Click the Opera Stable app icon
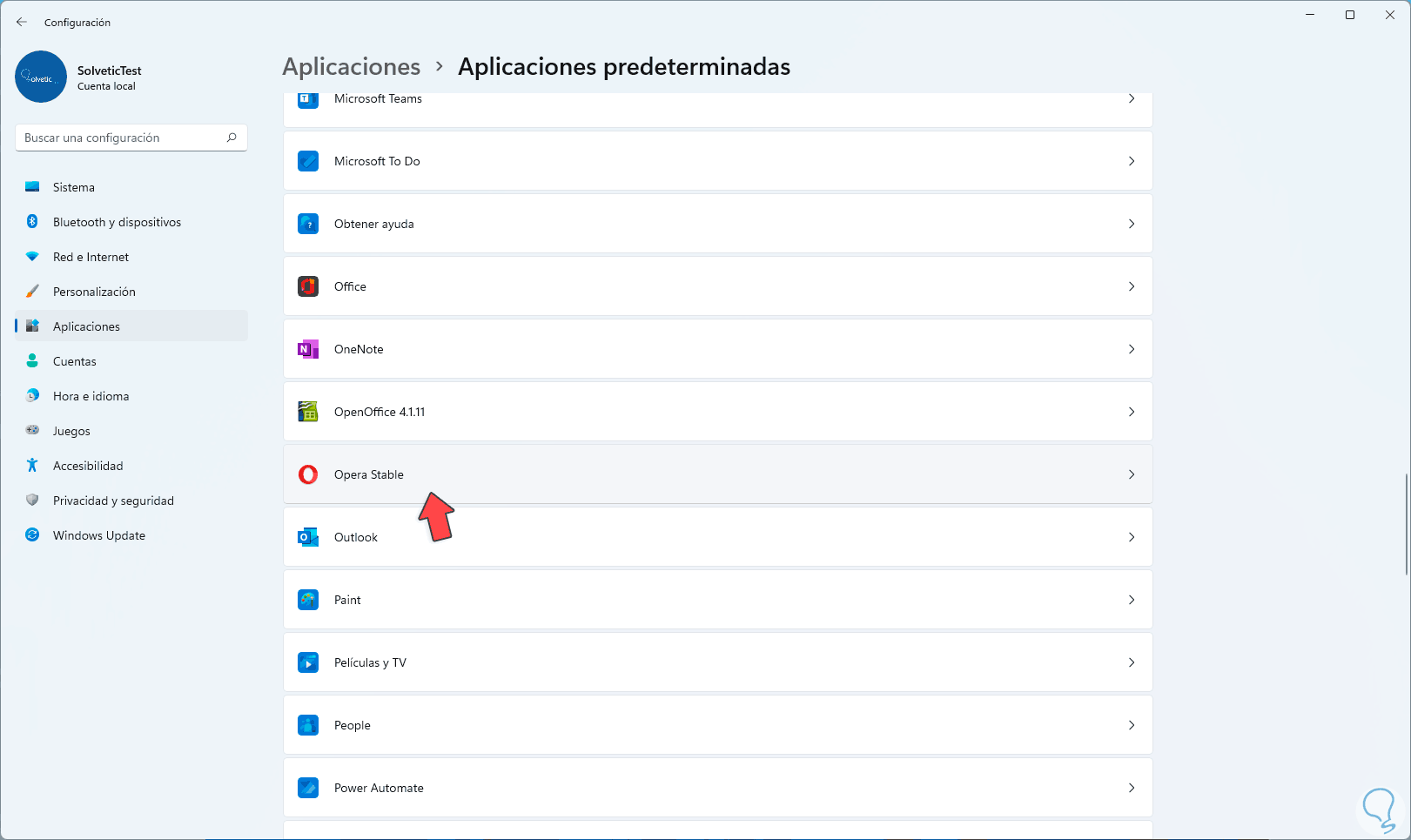The image size is (1411, 840). 308,474
